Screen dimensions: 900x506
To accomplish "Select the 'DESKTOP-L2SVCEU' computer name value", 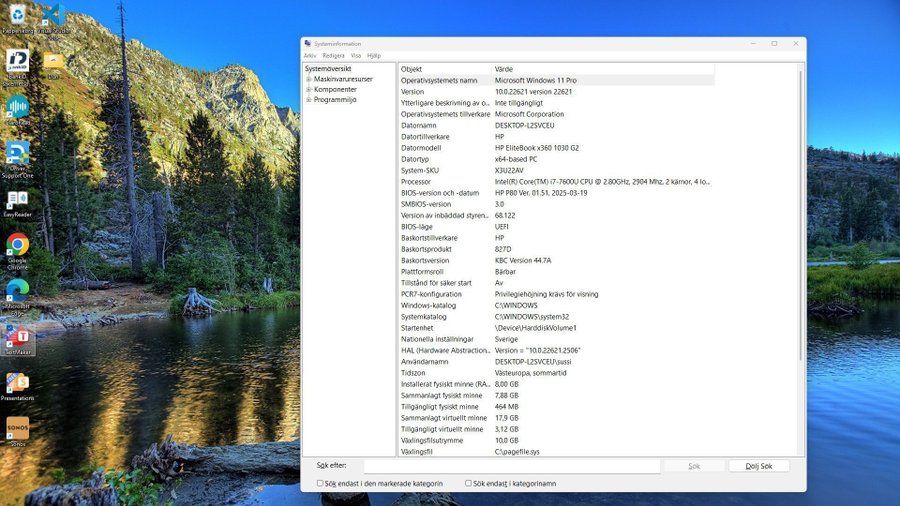I will pyautogui.click(x=525, y=126).
